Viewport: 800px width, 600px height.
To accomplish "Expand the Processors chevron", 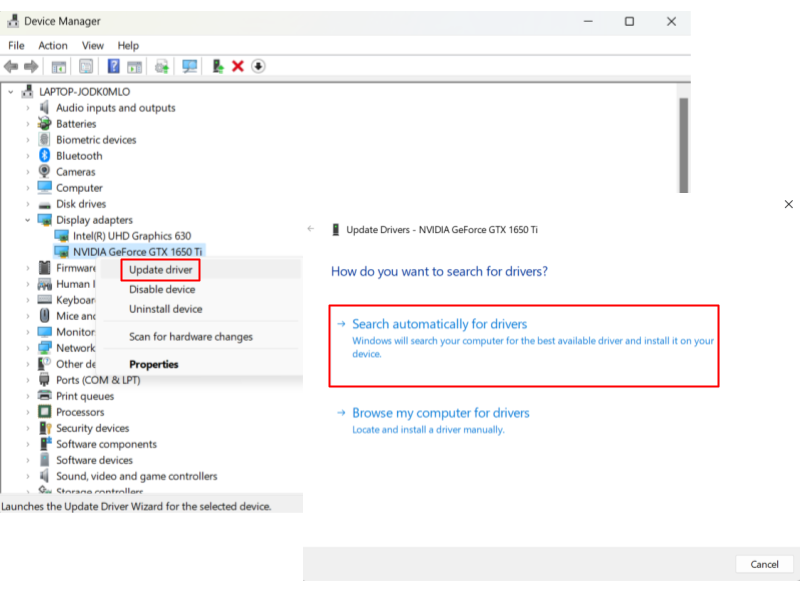I will tap(28, 412).
